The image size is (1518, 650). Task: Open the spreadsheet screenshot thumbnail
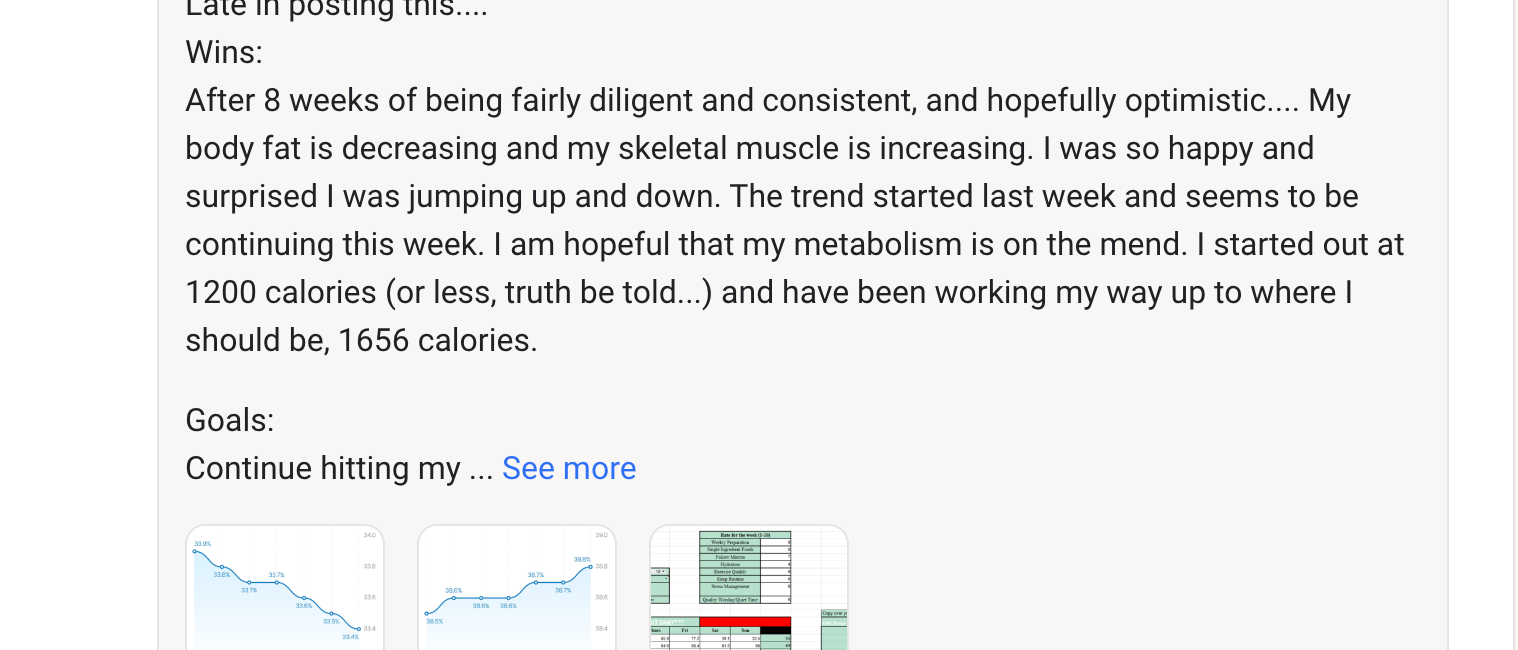pos(748,588)
